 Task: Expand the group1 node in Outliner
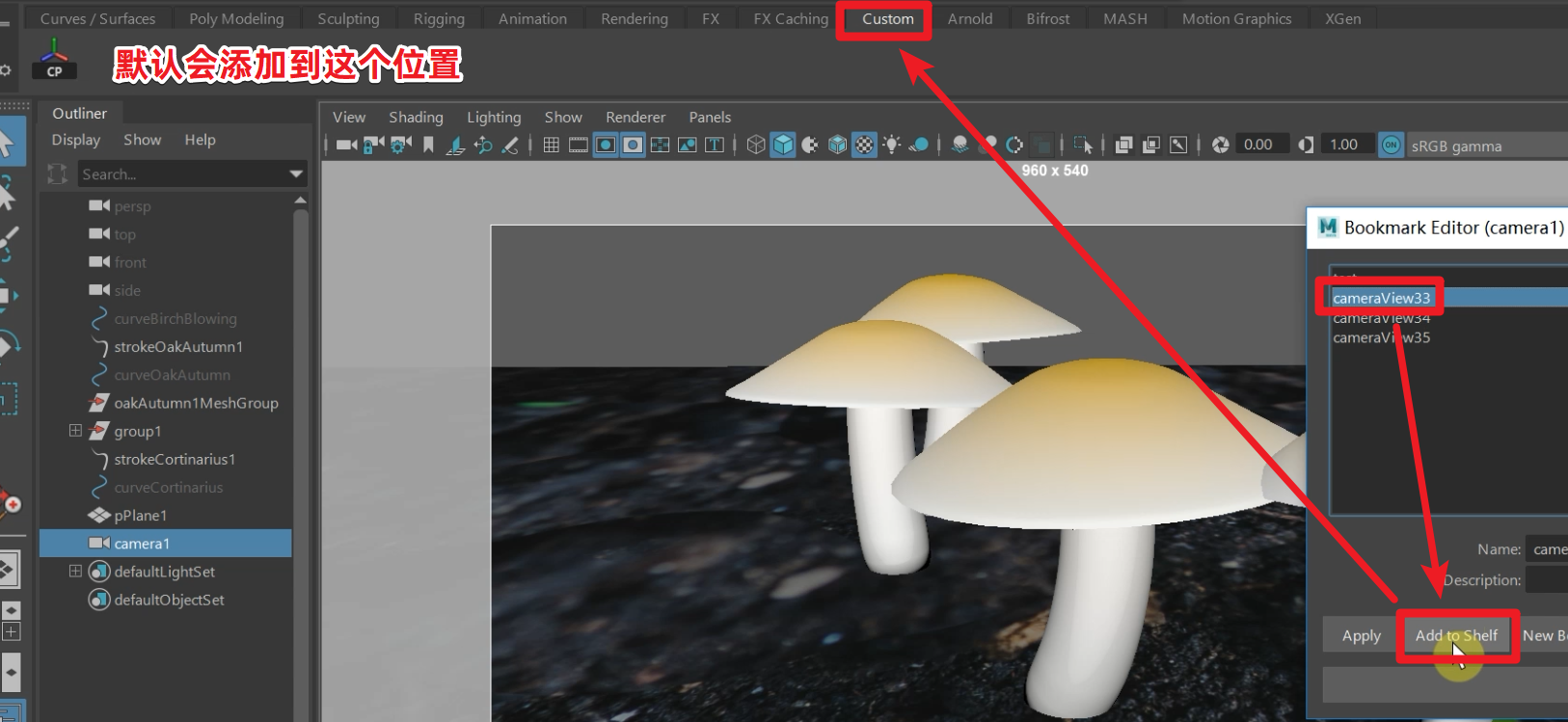click(75, 431)
